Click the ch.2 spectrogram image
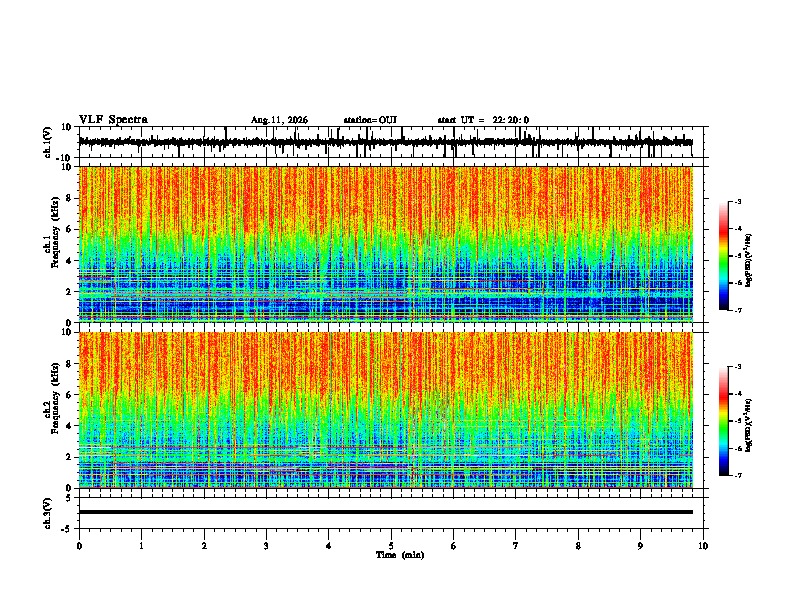This screenshot has width=792, height=612. (x=386, y=410)
